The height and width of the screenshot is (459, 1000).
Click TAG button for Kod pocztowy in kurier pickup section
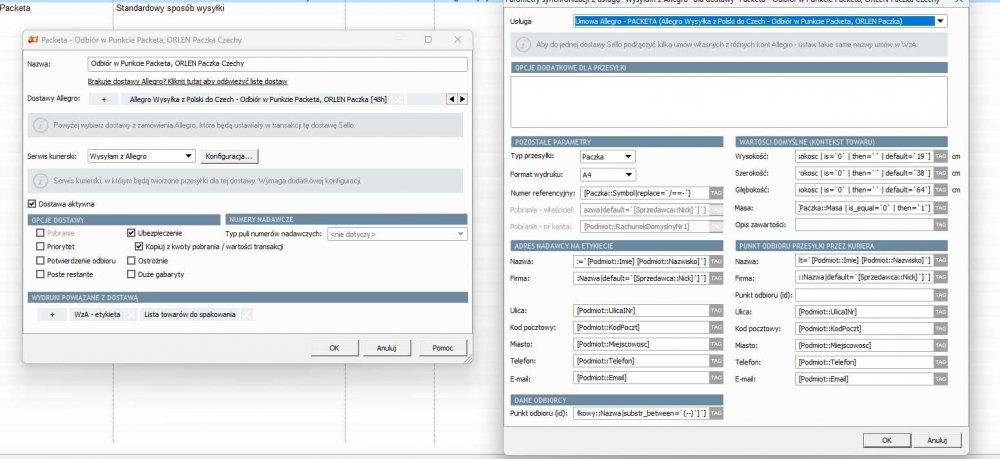point(940,328)
